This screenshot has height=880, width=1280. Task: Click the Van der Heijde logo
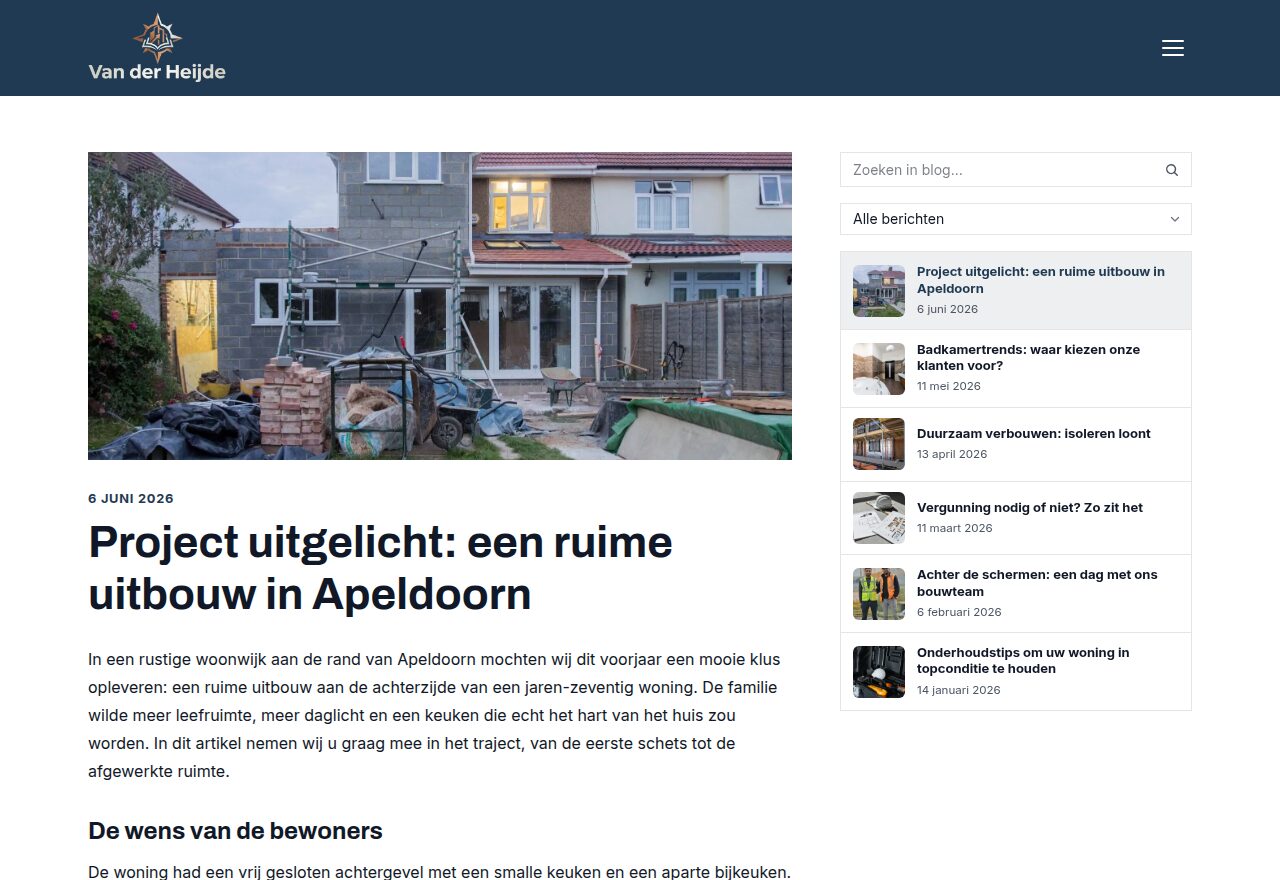click(157, 47)
